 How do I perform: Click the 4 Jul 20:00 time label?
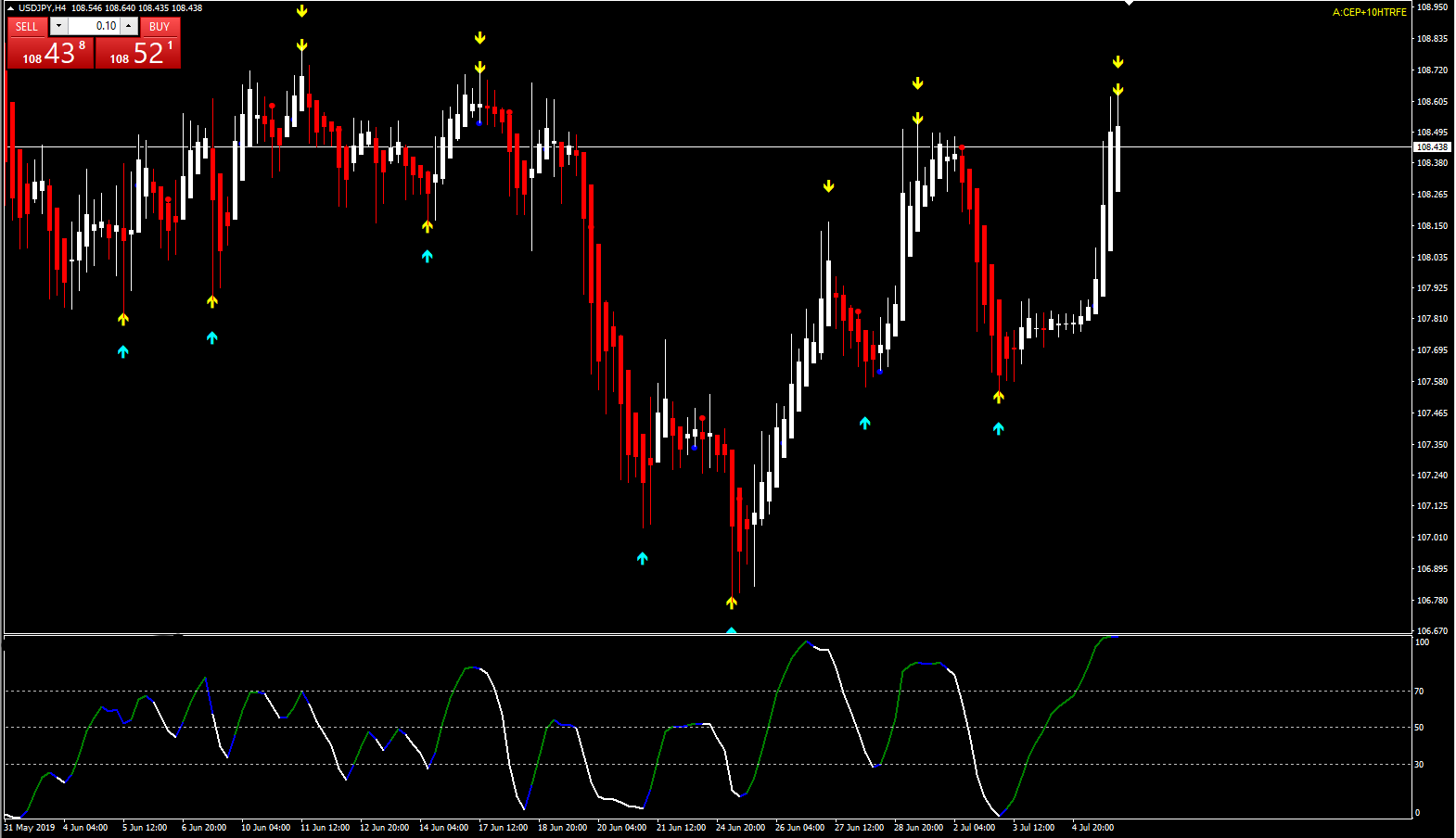point(1092,828)
